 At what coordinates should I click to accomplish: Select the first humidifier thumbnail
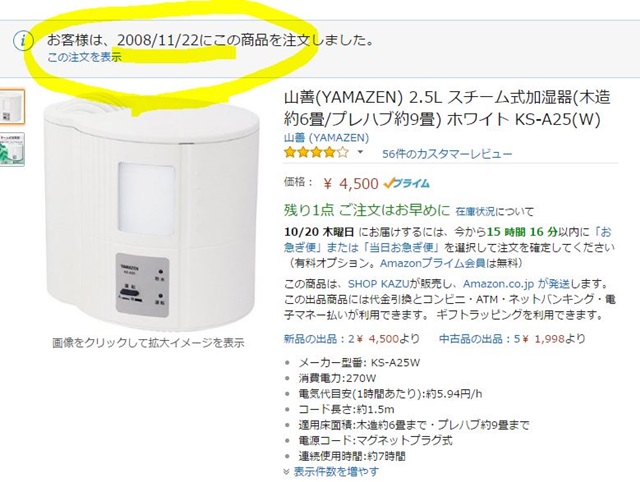[12, 107]
